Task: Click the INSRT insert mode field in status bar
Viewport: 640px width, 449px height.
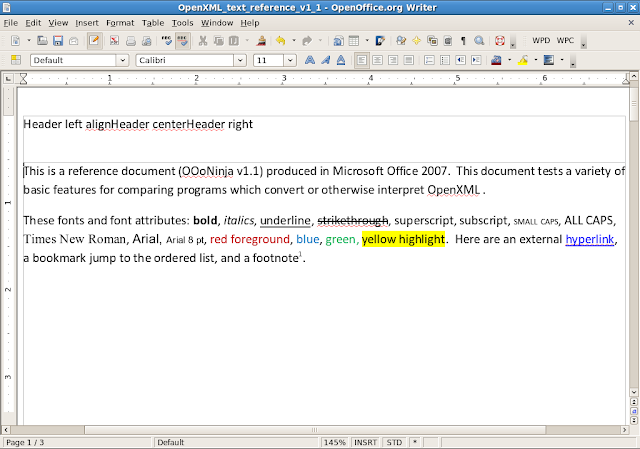Action: click(367, 442)
